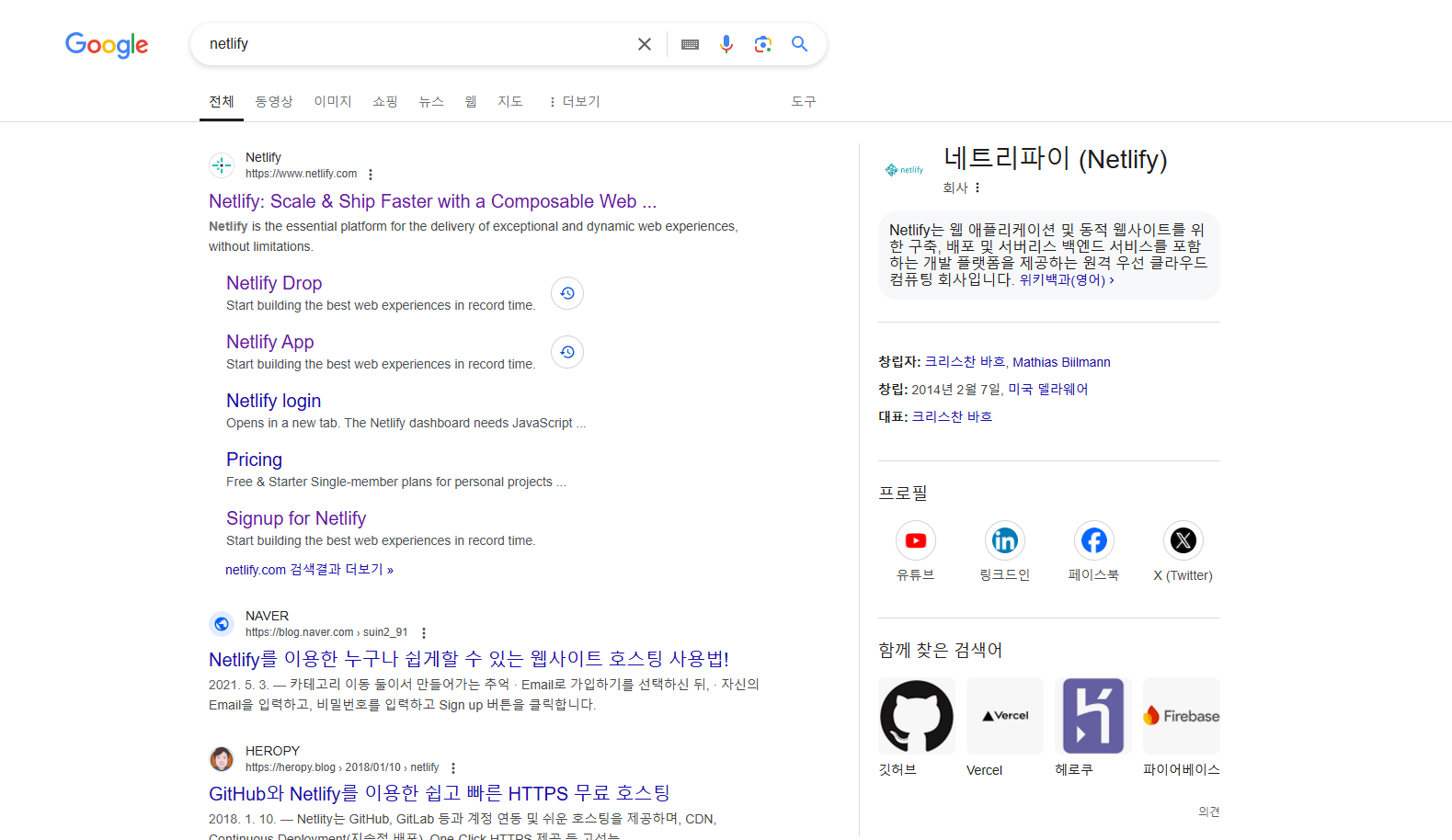The image size is (1452, 840).
Task: Click the Mathias Biilmann founder link
Action: click(1061, 362)
